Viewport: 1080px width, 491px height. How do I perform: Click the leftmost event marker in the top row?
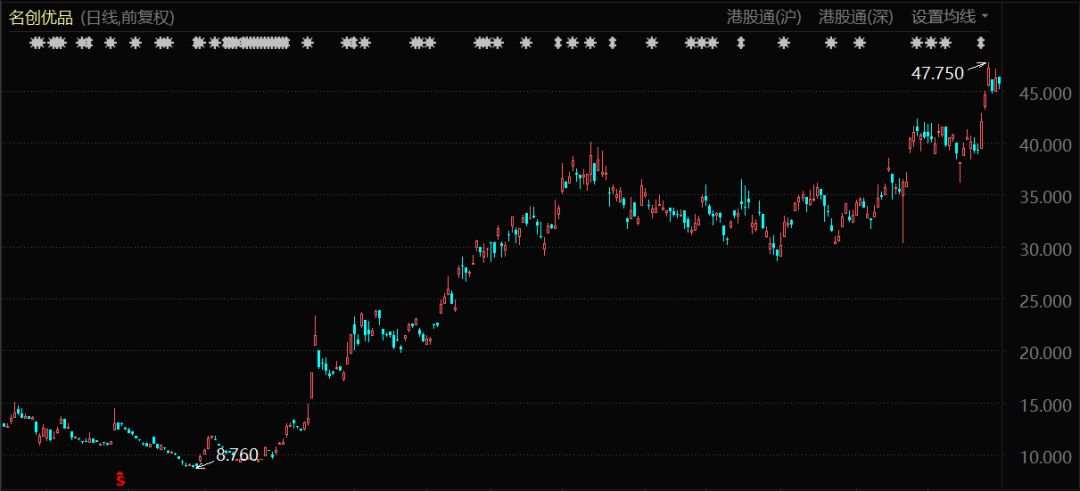click(x=38, y=42)
